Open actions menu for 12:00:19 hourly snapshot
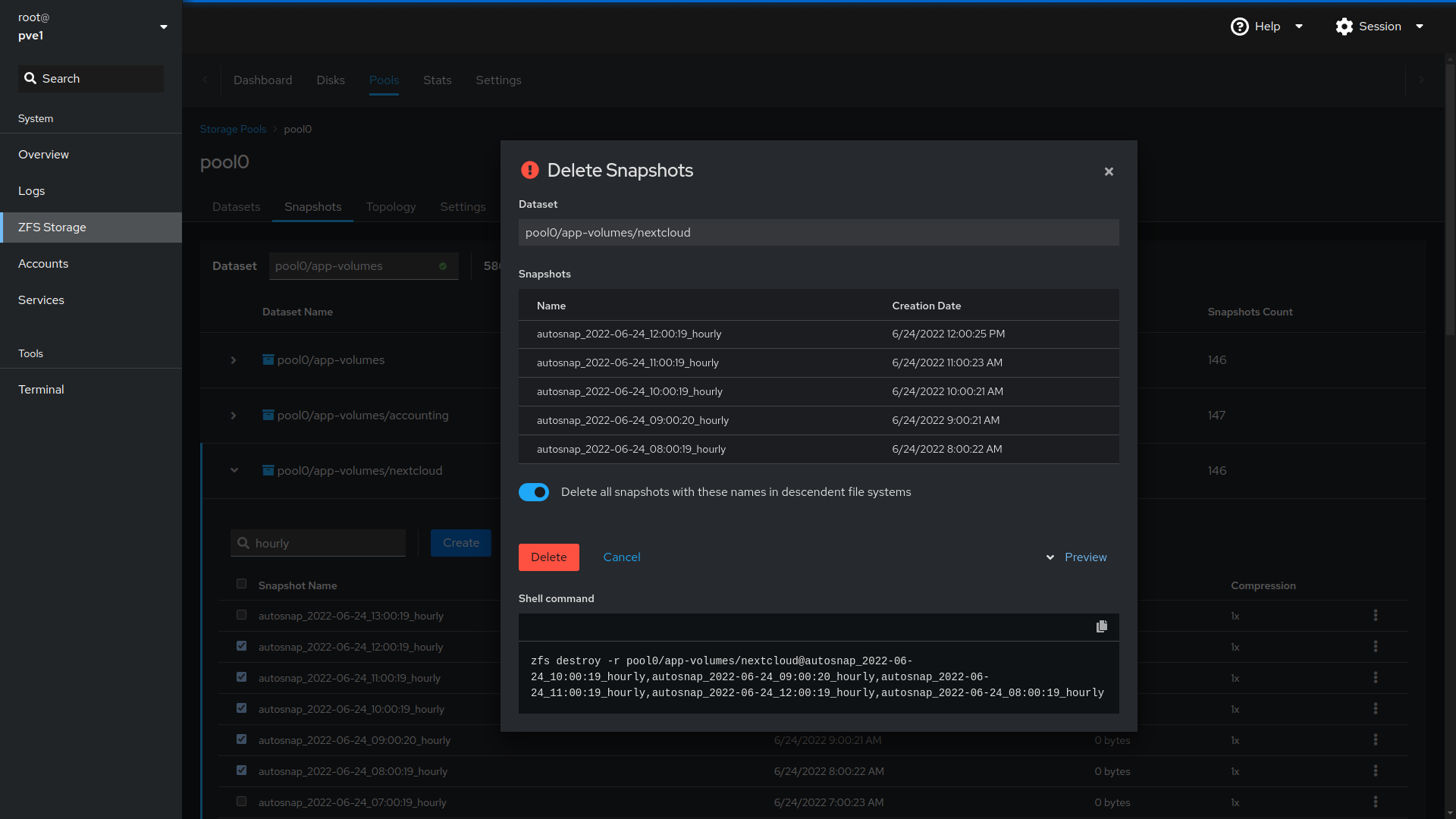1456x819 pixels. pyautogui.click(x=1376, y=646)
